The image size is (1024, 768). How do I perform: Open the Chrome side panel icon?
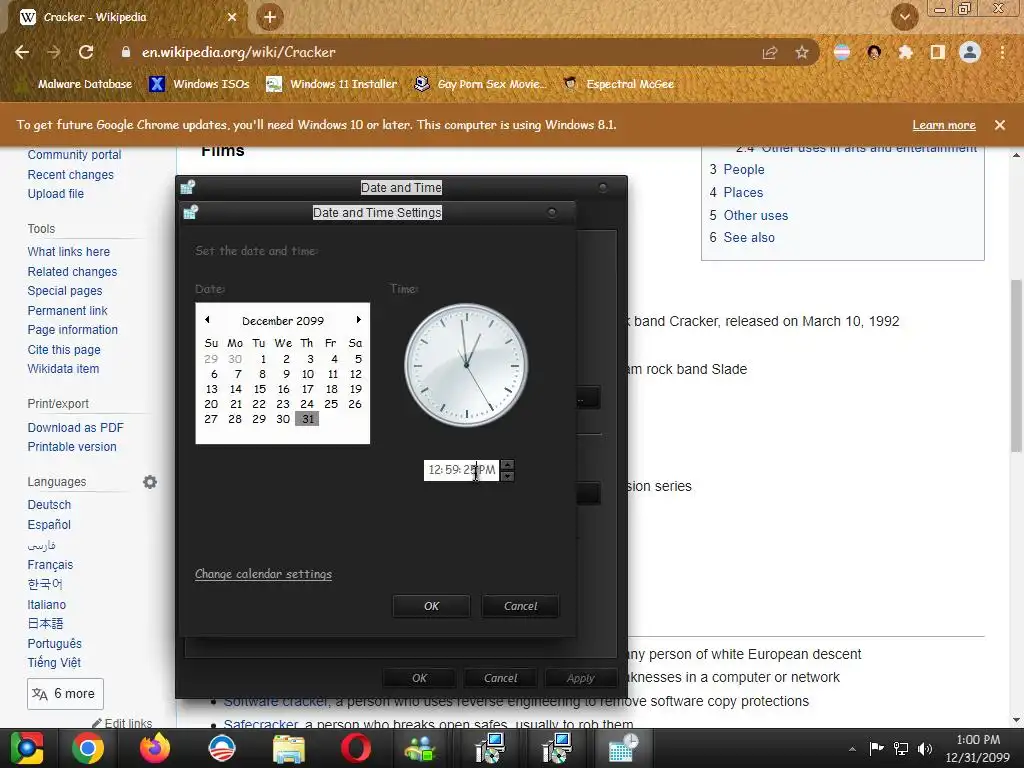(937, 52)
